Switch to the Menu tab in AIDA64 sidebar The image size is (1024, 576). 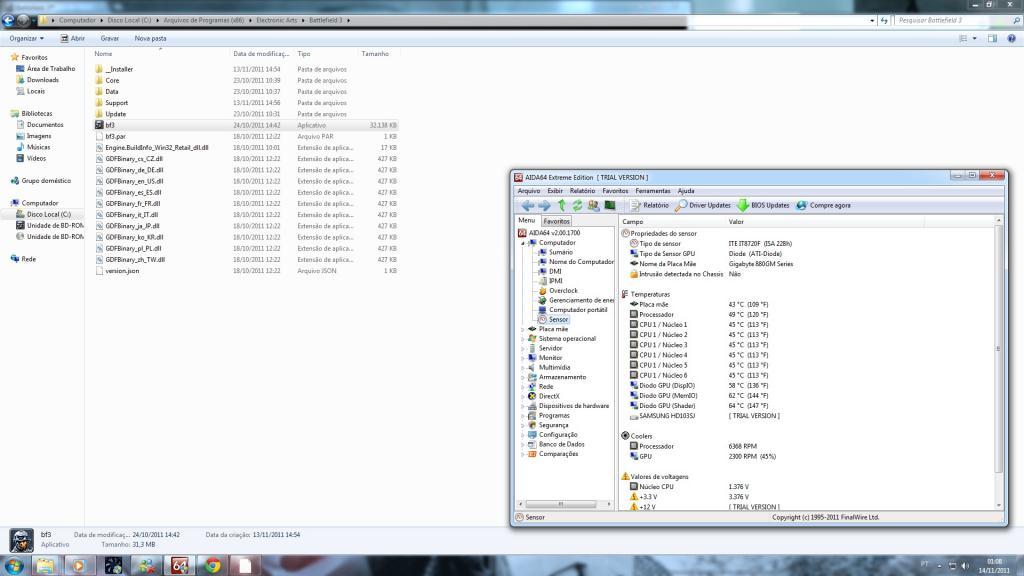[x=526, y=221]
